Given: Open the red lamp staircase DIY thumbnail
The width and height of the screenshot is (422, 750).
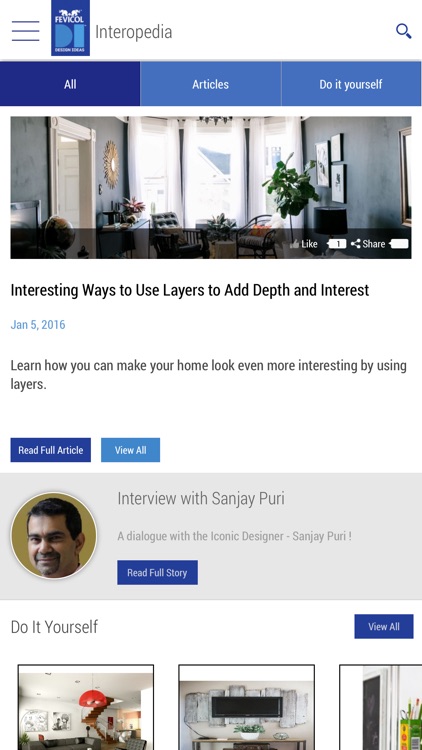Looking at the screenshot, I should tap(86, 707).
